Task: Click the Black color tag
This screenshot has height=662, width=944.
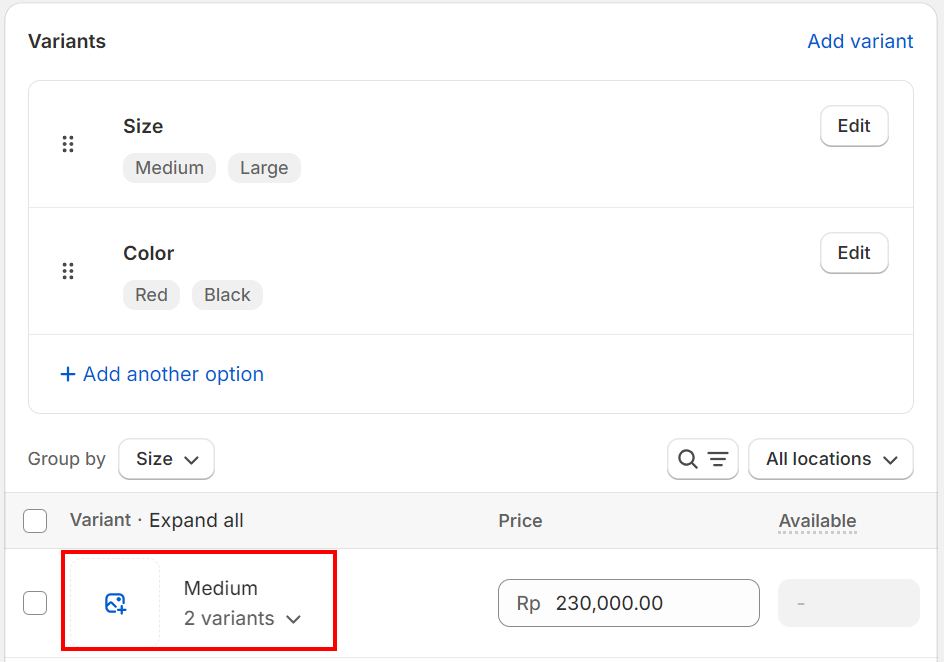Action: coord(228,295)
